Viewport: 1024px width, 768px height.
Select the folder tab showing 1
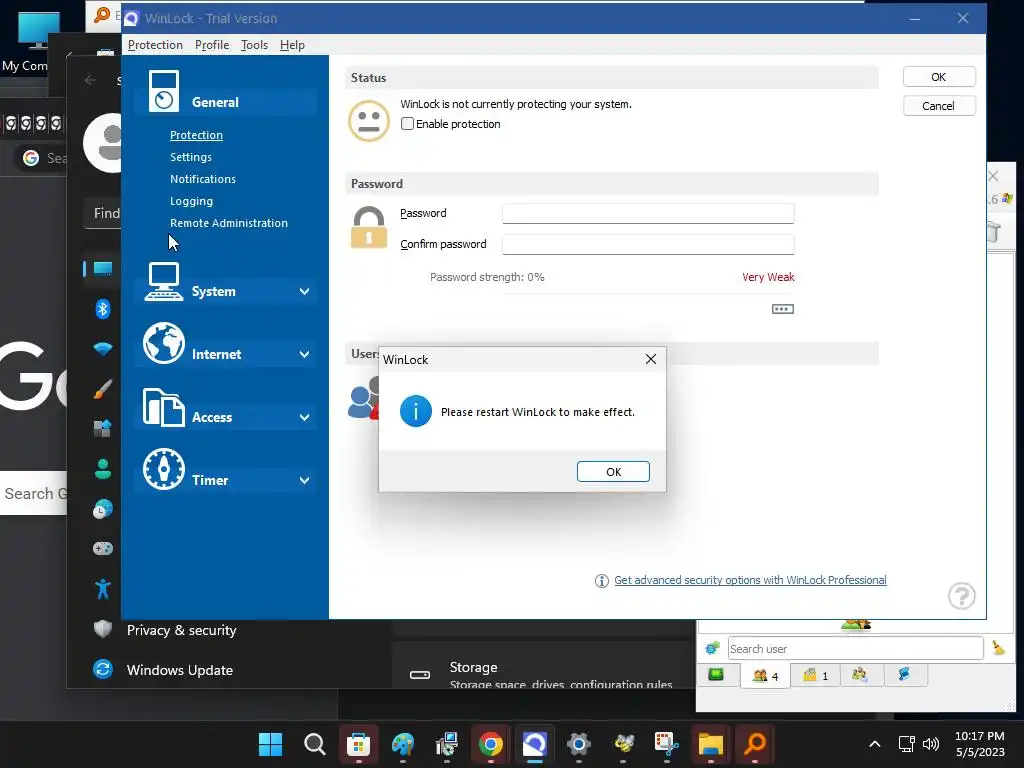815,675
